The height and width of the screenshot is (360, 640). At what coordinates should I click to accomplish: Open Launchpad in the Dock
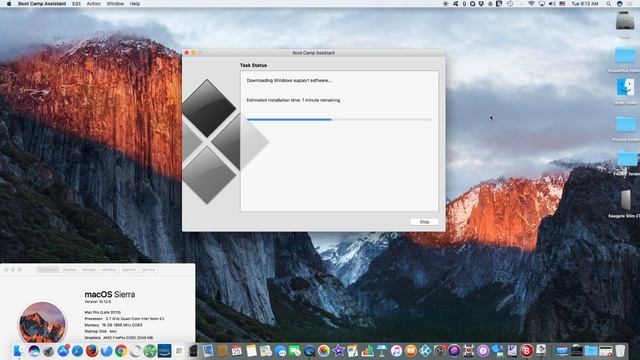coord(49,351)
